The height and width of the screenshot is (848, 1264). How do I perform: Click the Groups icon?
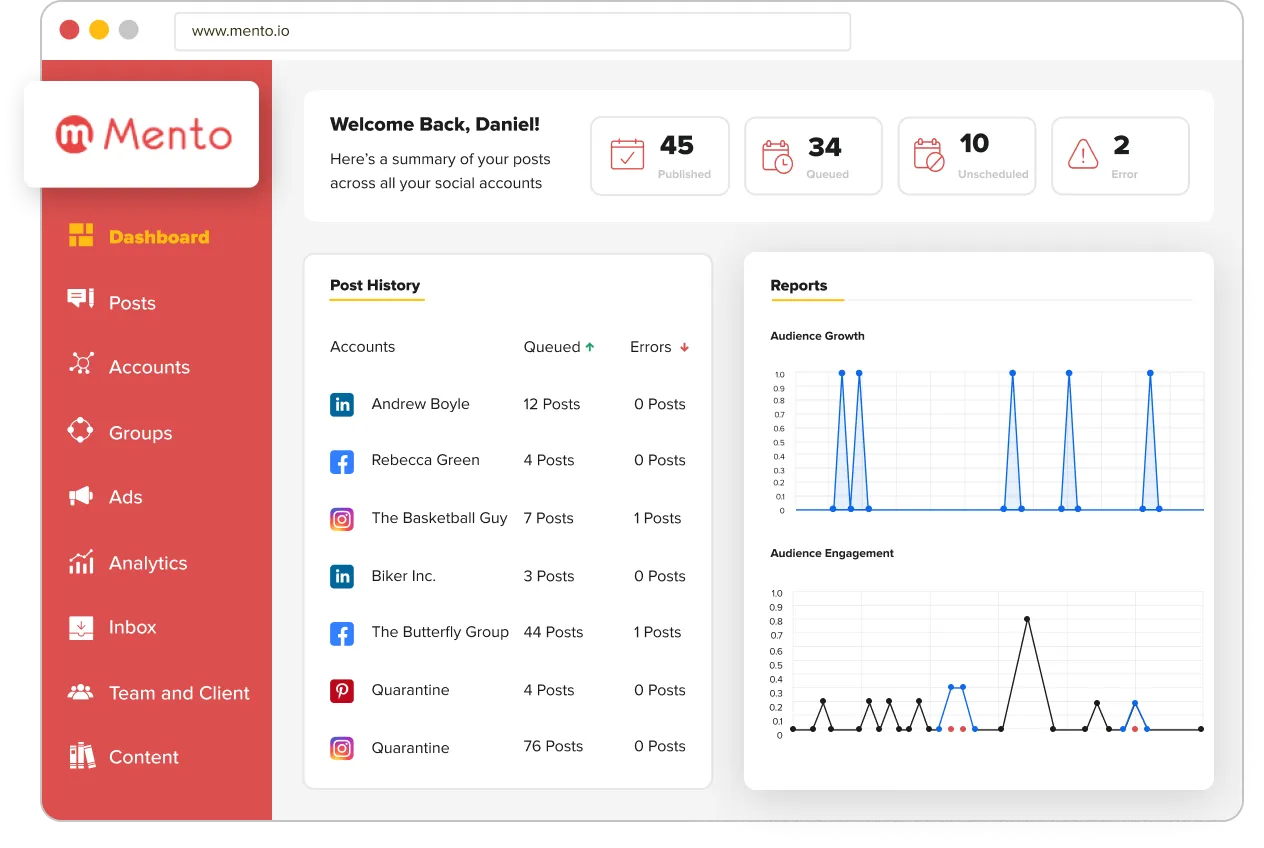80,432
